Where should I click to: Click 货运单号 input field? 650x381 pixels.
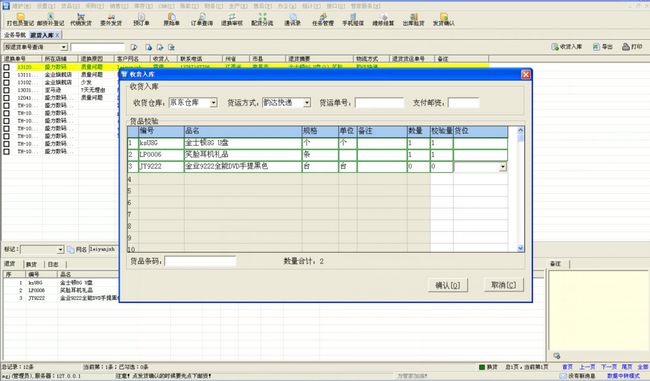click(x=379, y=103)
